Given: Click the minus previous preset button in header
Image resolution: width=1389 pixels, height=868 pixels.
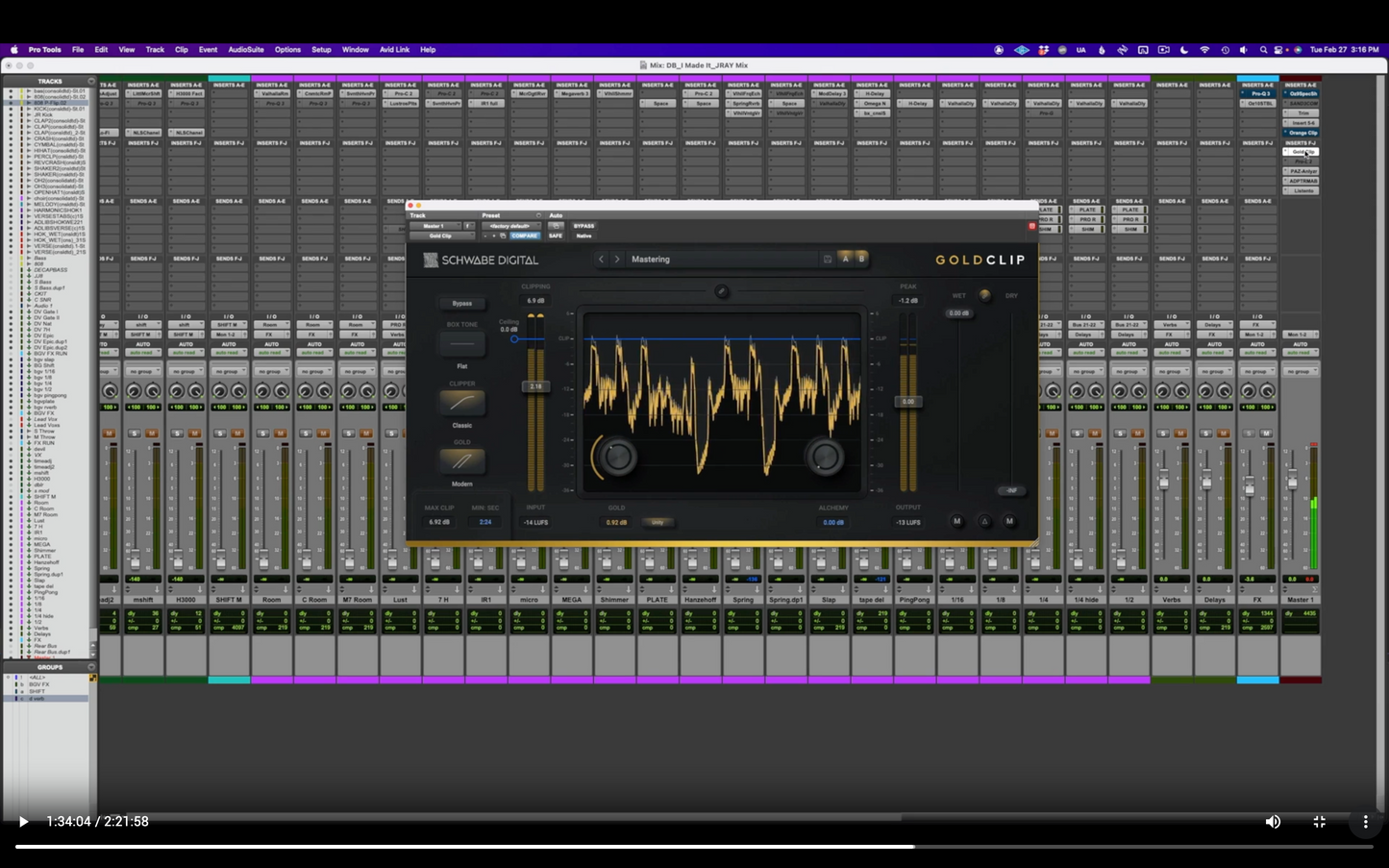Looking at the screenshot, I should (x=485, y=236).
